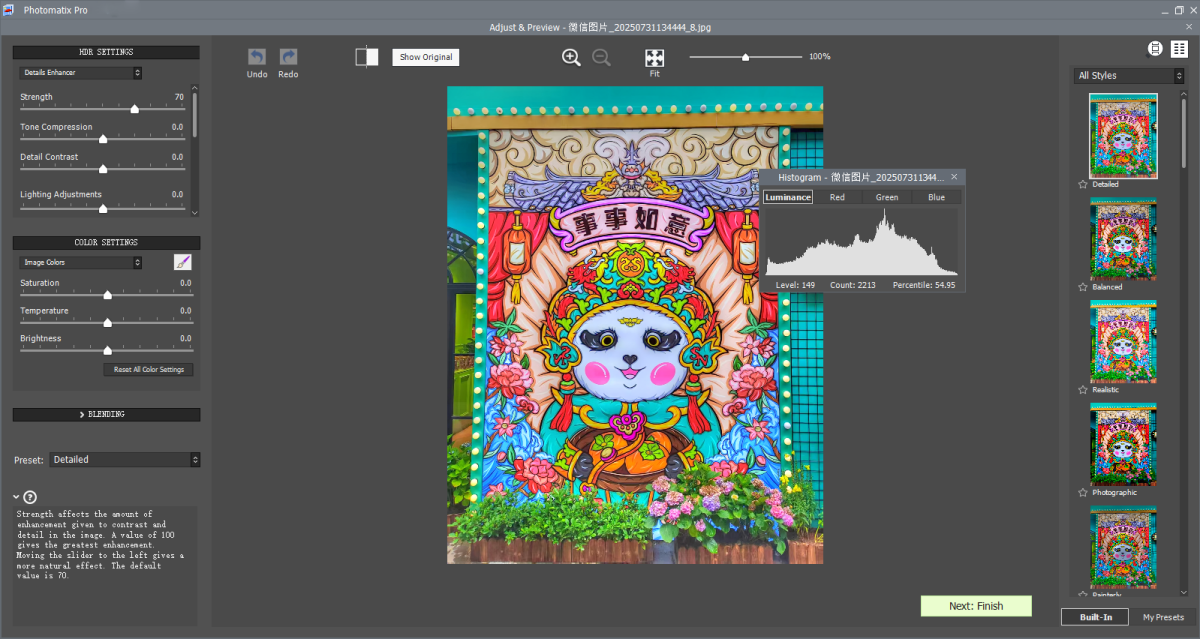Viewport: 1200px width, 639px height.
Task: Click the Strength slider handle
Action: point(134,109)
